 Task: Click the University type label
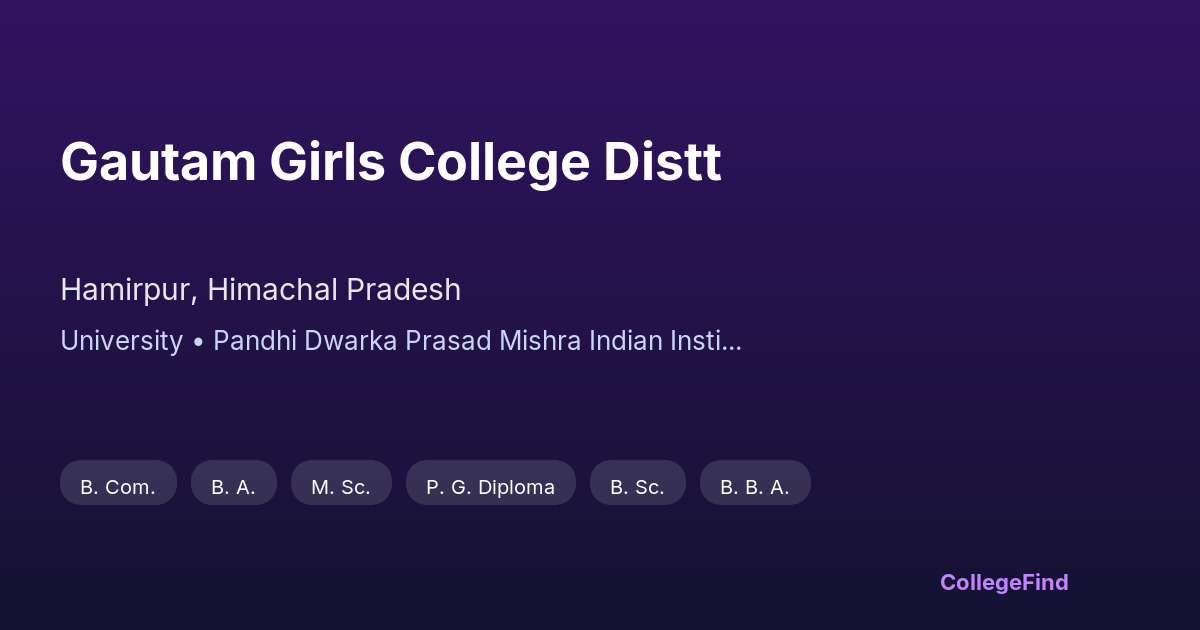click(x=121, y=341)
